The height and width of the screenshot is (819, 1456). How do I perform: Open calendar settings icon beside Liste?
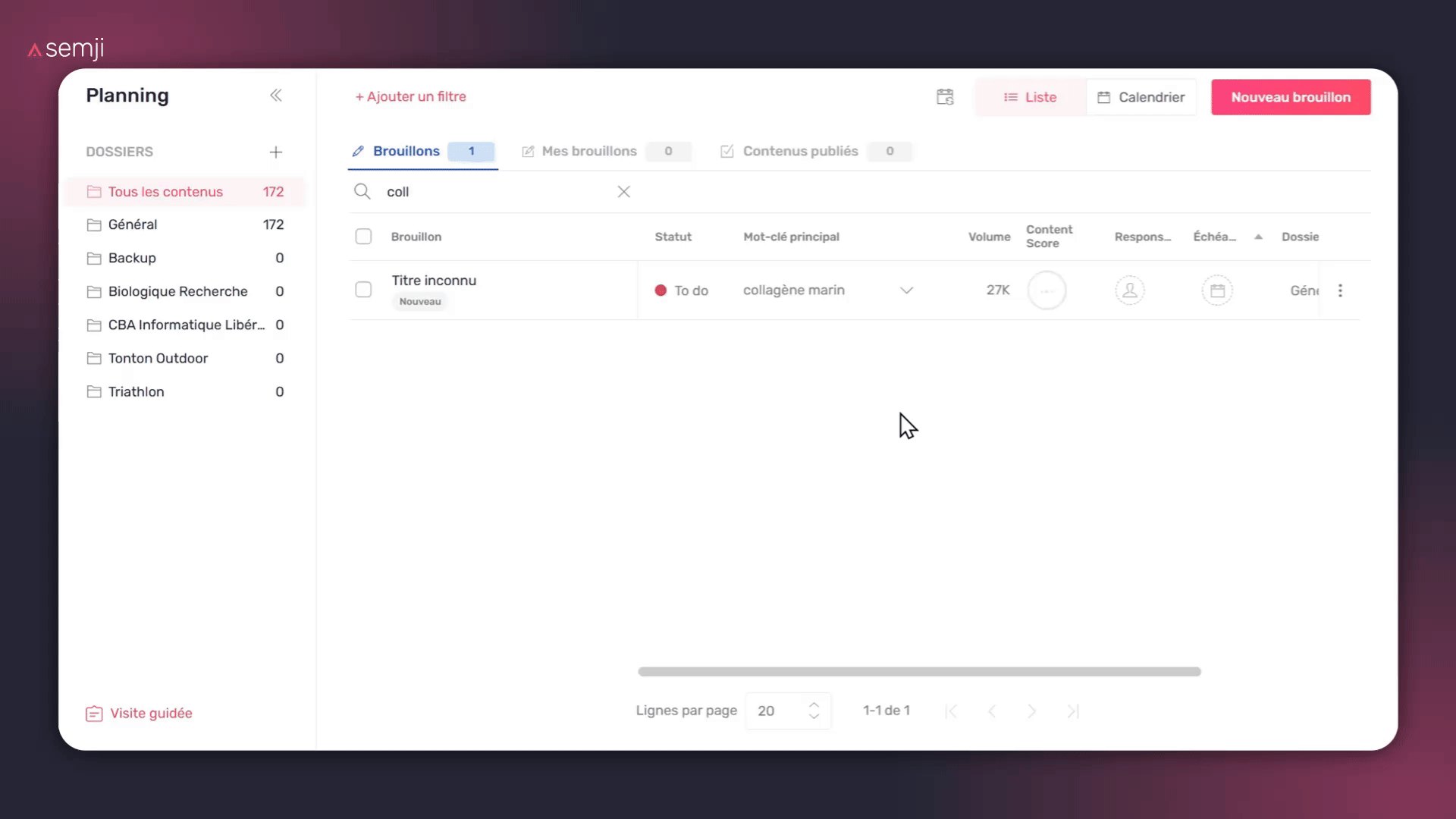point(945,97)
